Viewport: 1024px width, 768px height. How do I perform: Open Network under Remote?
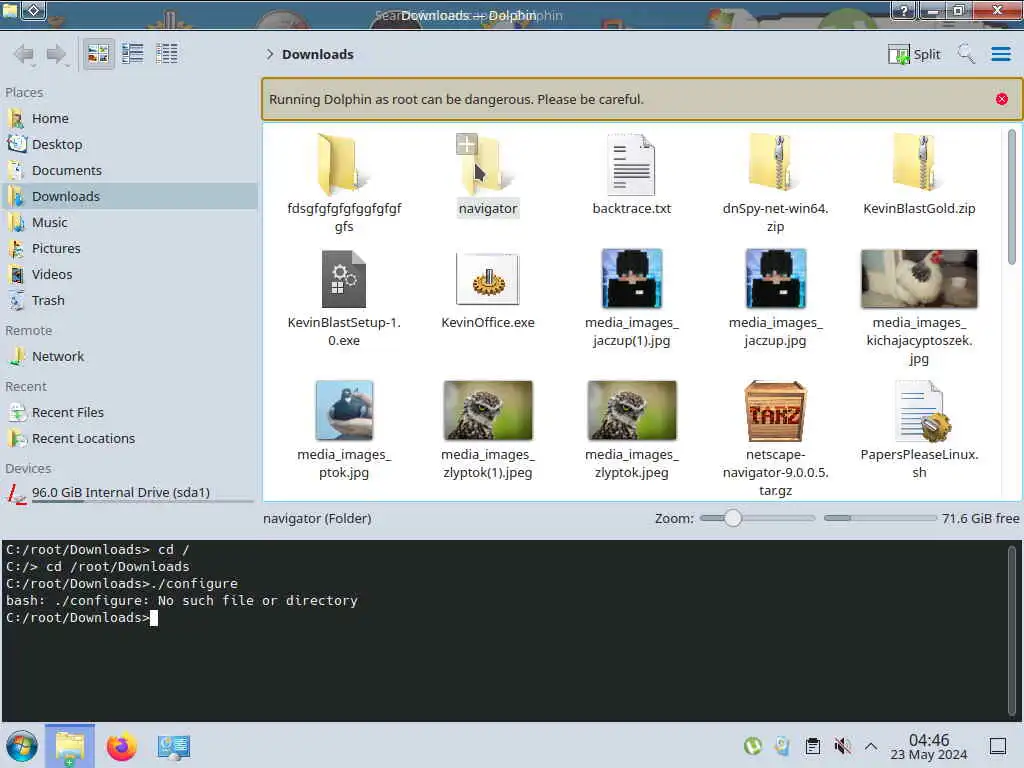(x=129, y=357)
